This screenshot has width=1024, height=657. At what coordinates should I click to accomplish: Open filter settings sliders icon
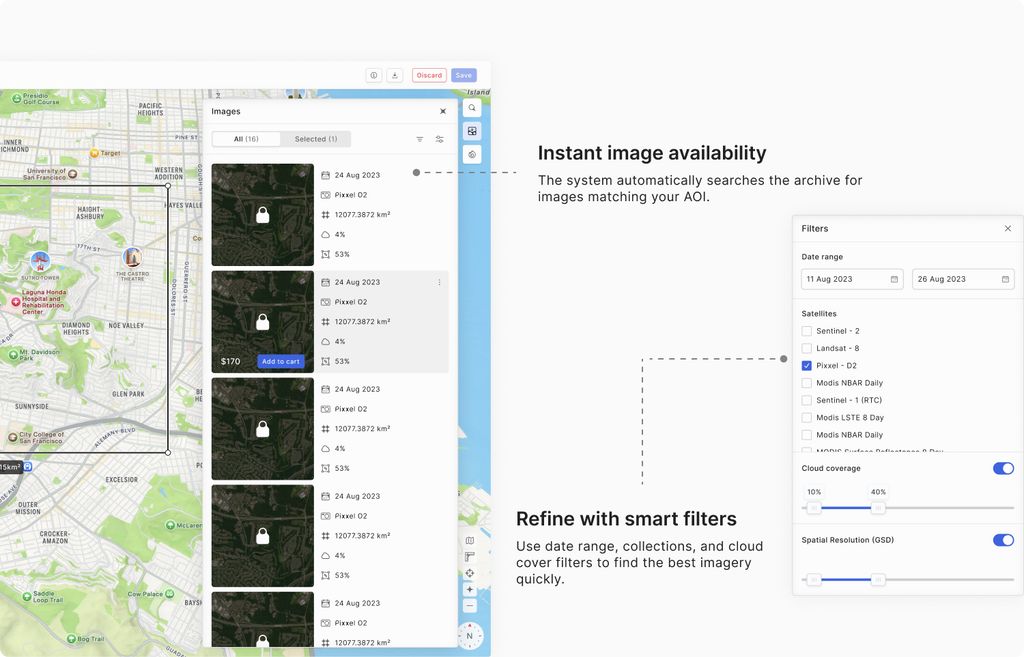pyautogui.click(x=440, y=139)
